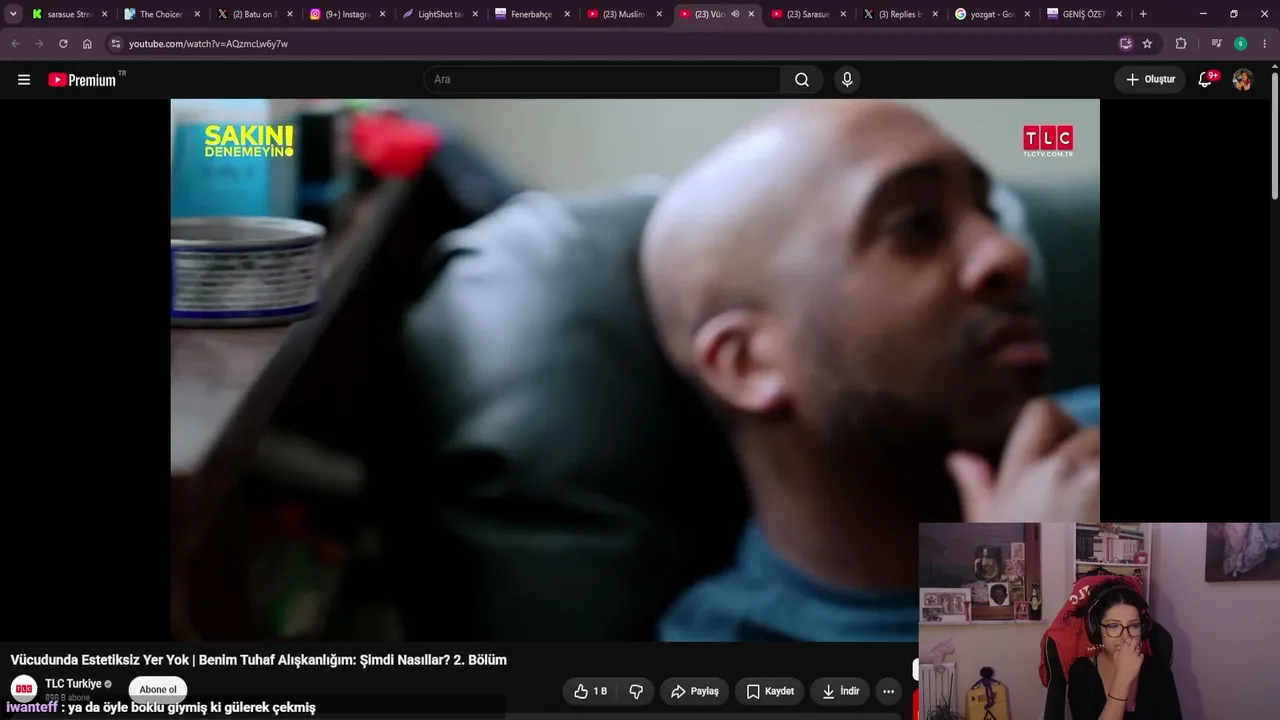Click the install app icon in address bar
This screenshot has width=1280, height=720.
(x=1125, y=44)
